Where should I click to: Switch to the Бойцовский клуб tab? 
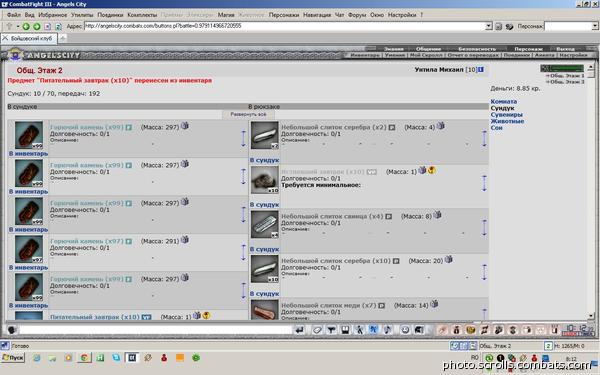tap(29, 39)
